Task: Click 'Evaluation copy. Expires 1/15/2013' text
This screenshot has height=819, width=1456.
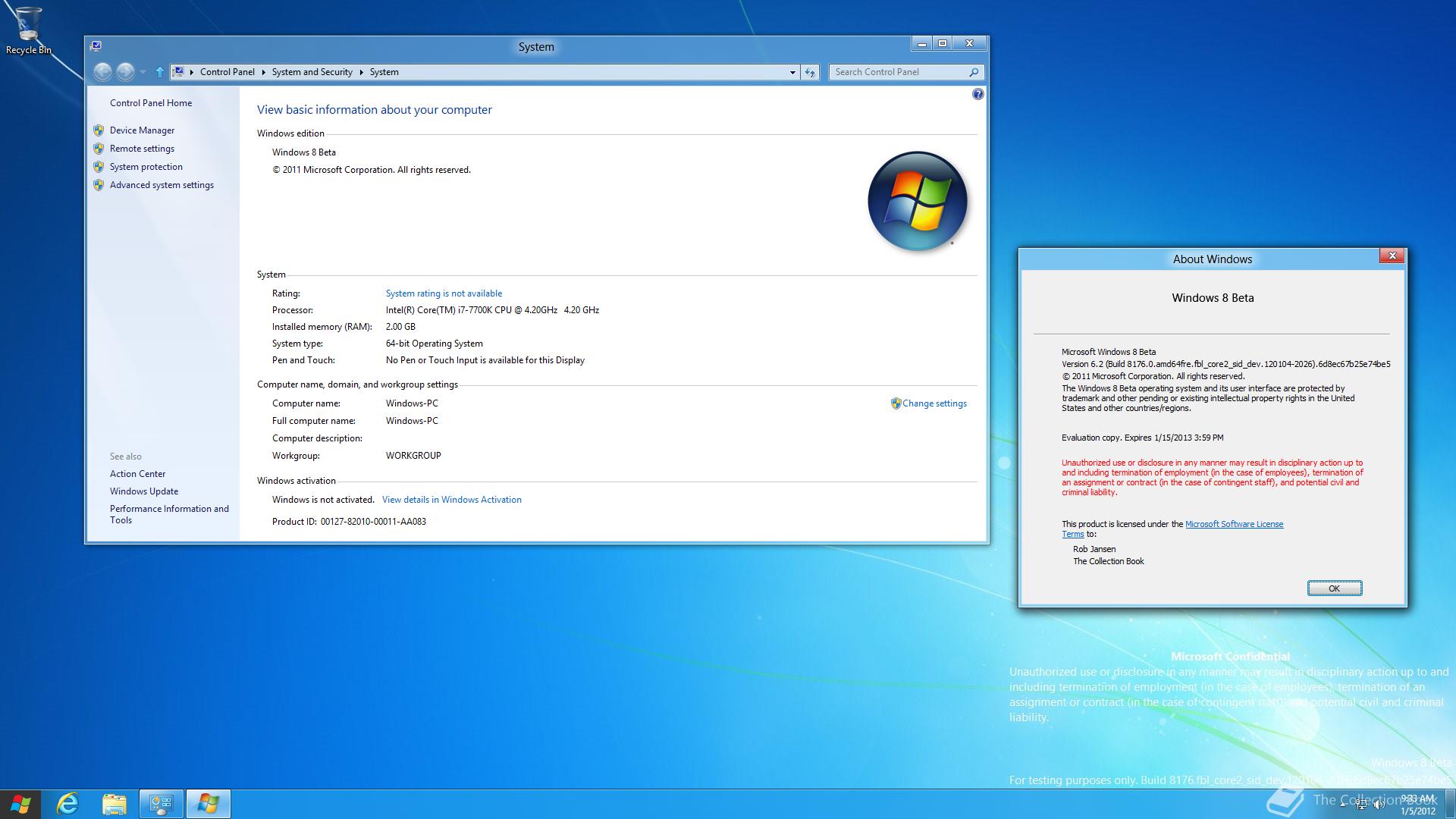Action: tap(1142, 438)
